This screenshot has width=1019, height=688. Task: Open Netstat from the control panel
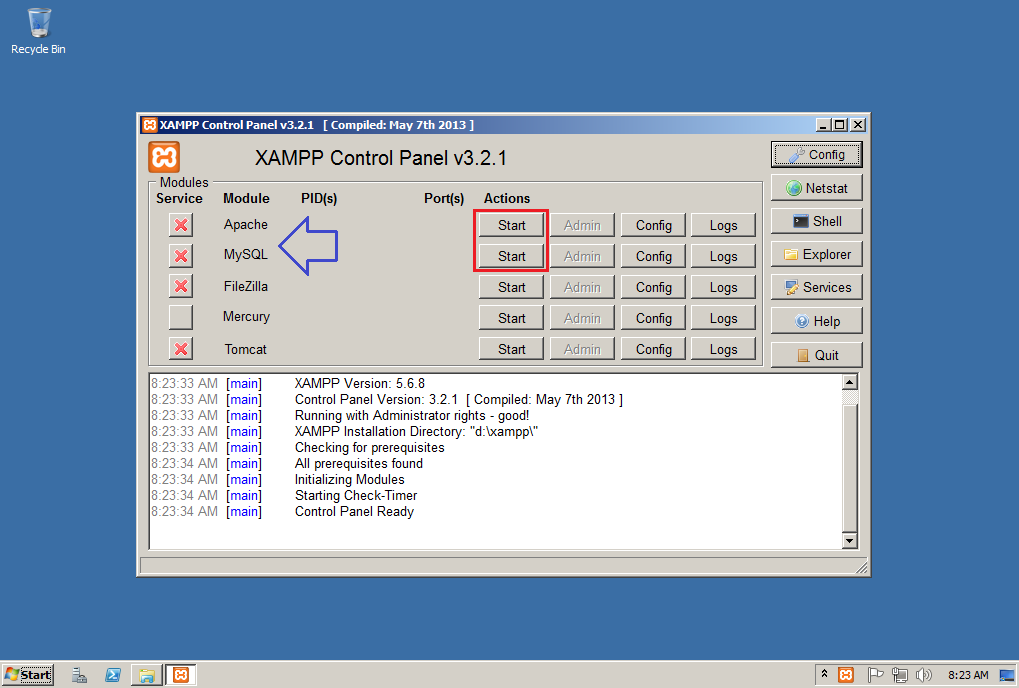[816, 187]
